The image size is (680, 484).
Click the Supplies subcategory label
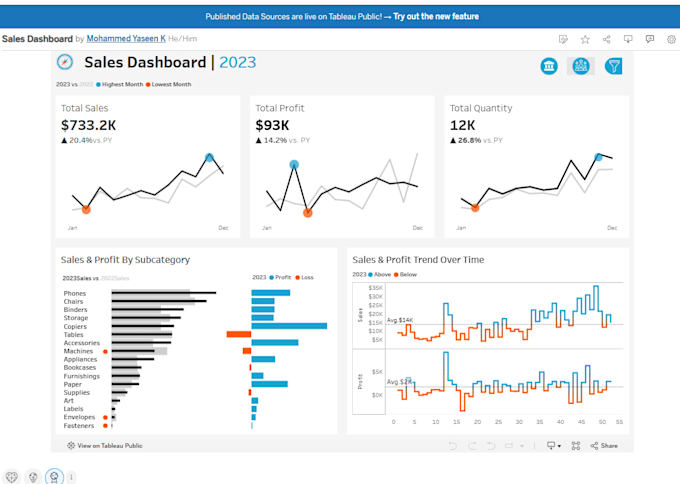pyautogui.click(x=77, y=393)
